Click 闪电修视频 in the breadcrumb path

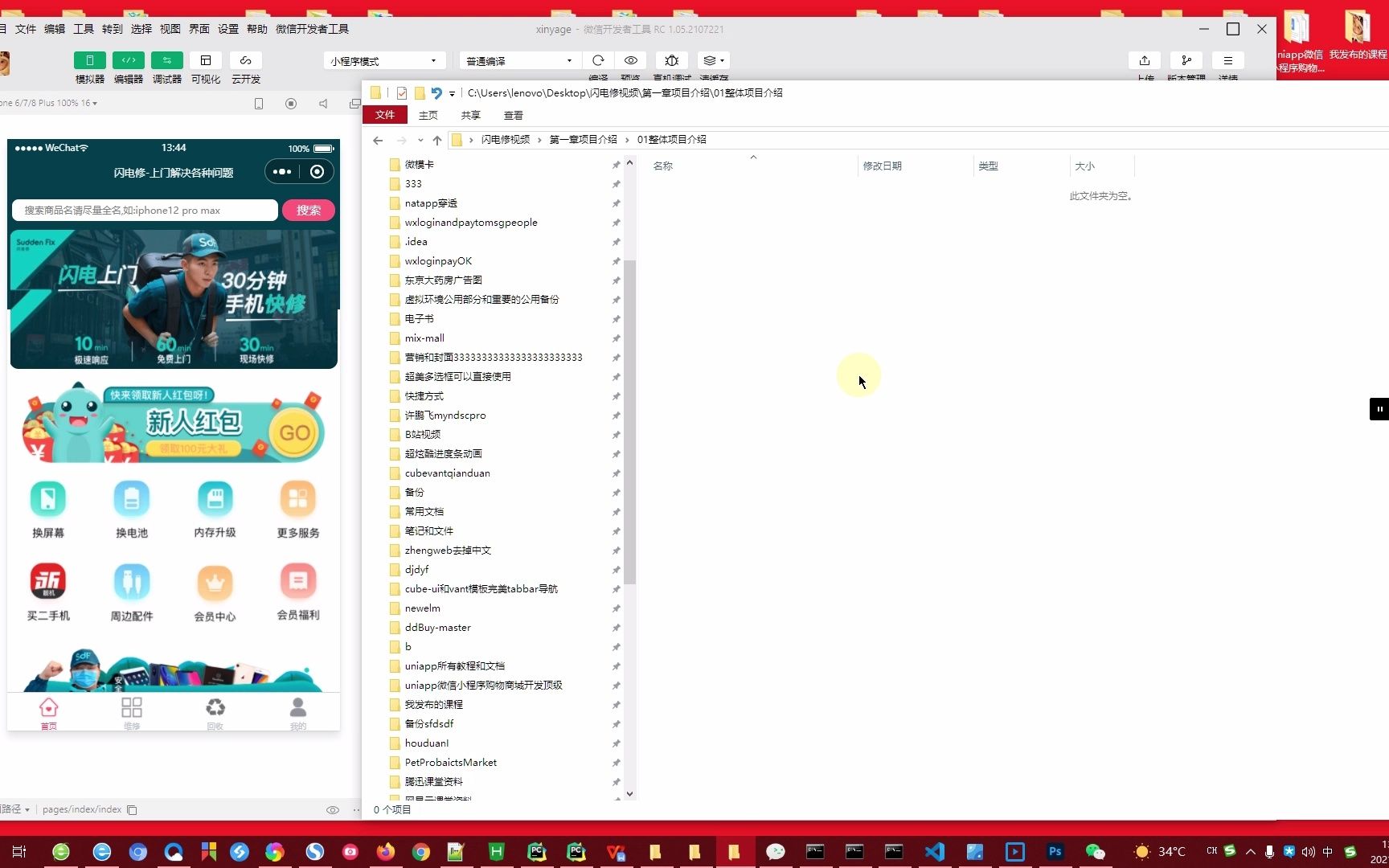click(506, 140)
